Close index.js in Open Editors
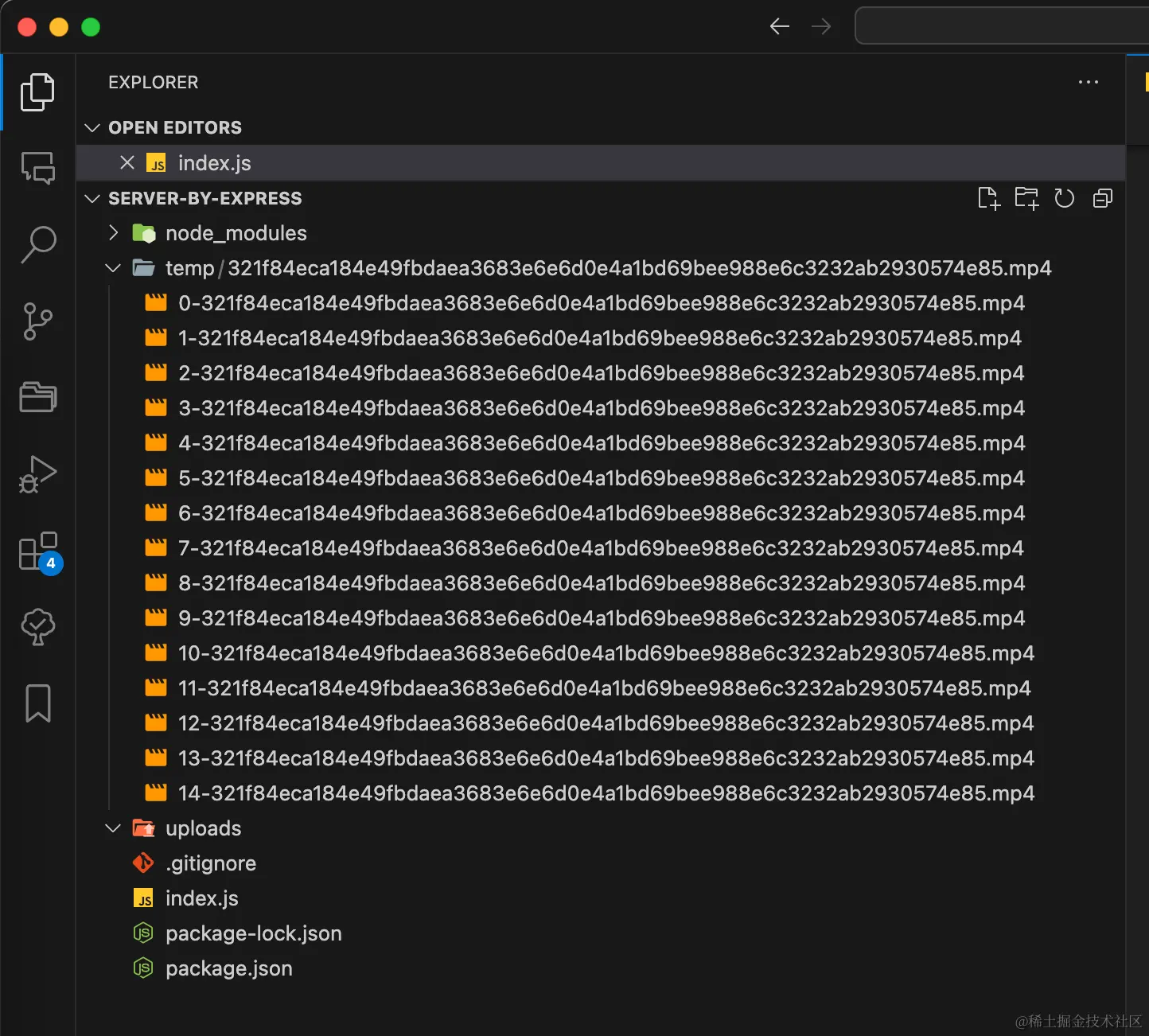Screen dimensions: 1149x1036 pyautogui.click(x=127, y=163)
